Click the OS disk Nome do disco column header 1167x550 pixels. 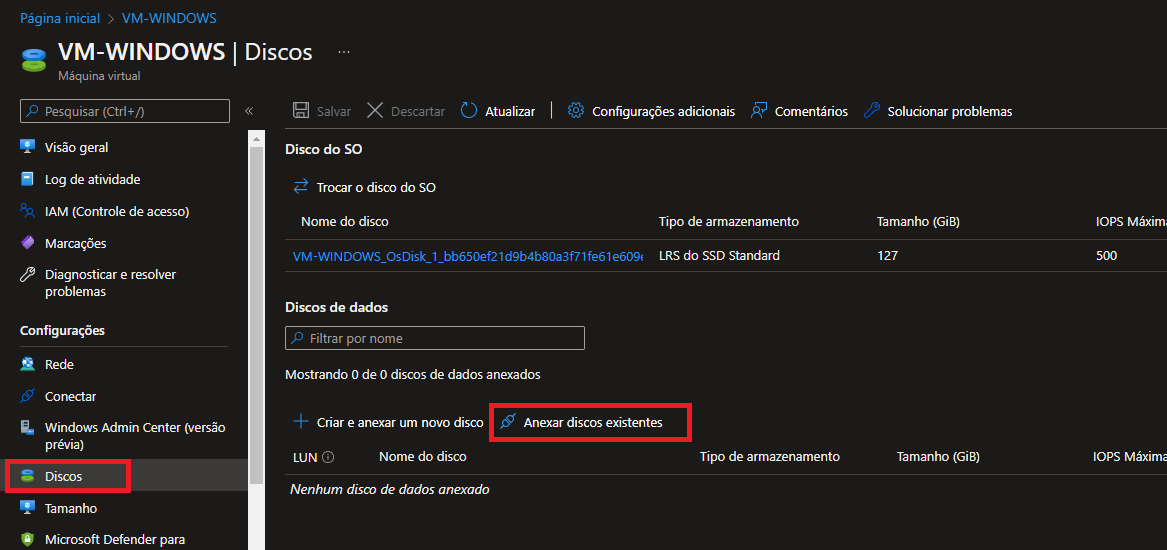point(345,221)
